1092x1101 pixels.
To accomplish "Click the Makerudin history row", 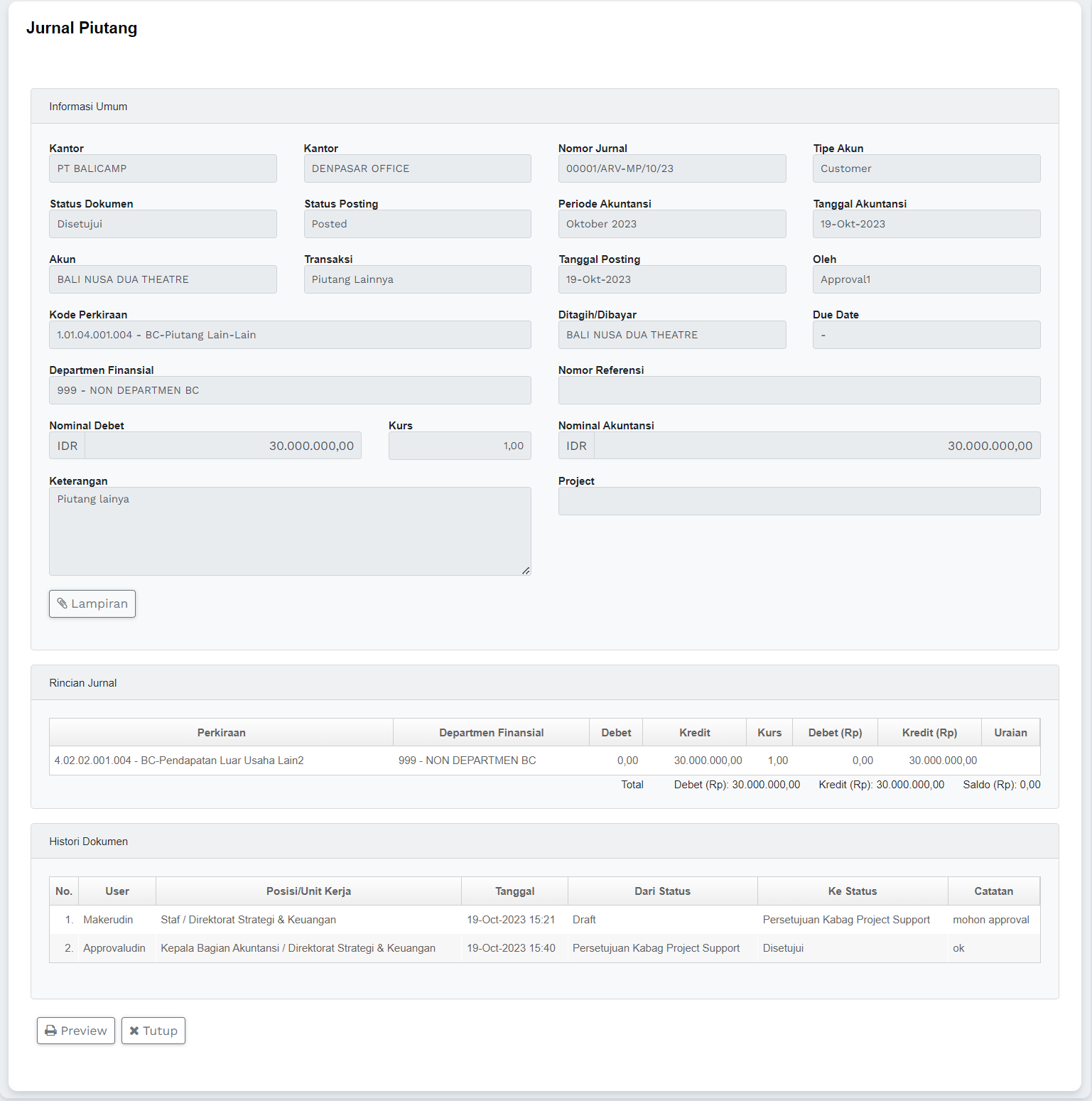I will click(x=108, y=920).
